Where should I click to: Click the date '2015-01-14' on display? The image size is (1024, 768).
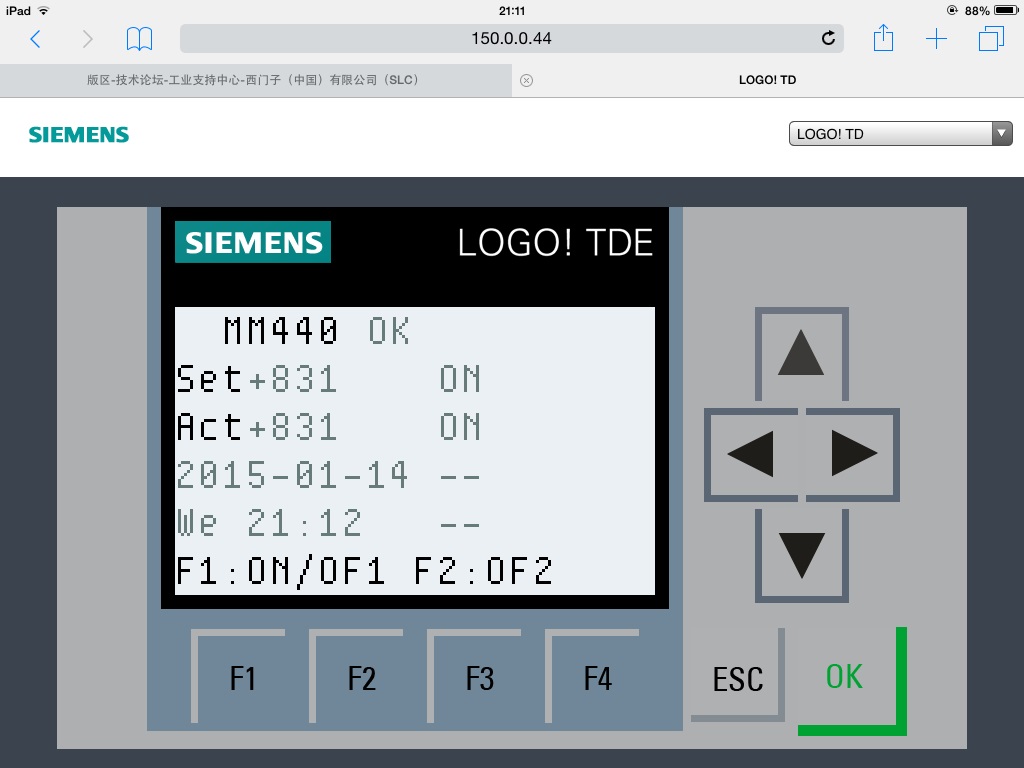[x=293, y=475]
